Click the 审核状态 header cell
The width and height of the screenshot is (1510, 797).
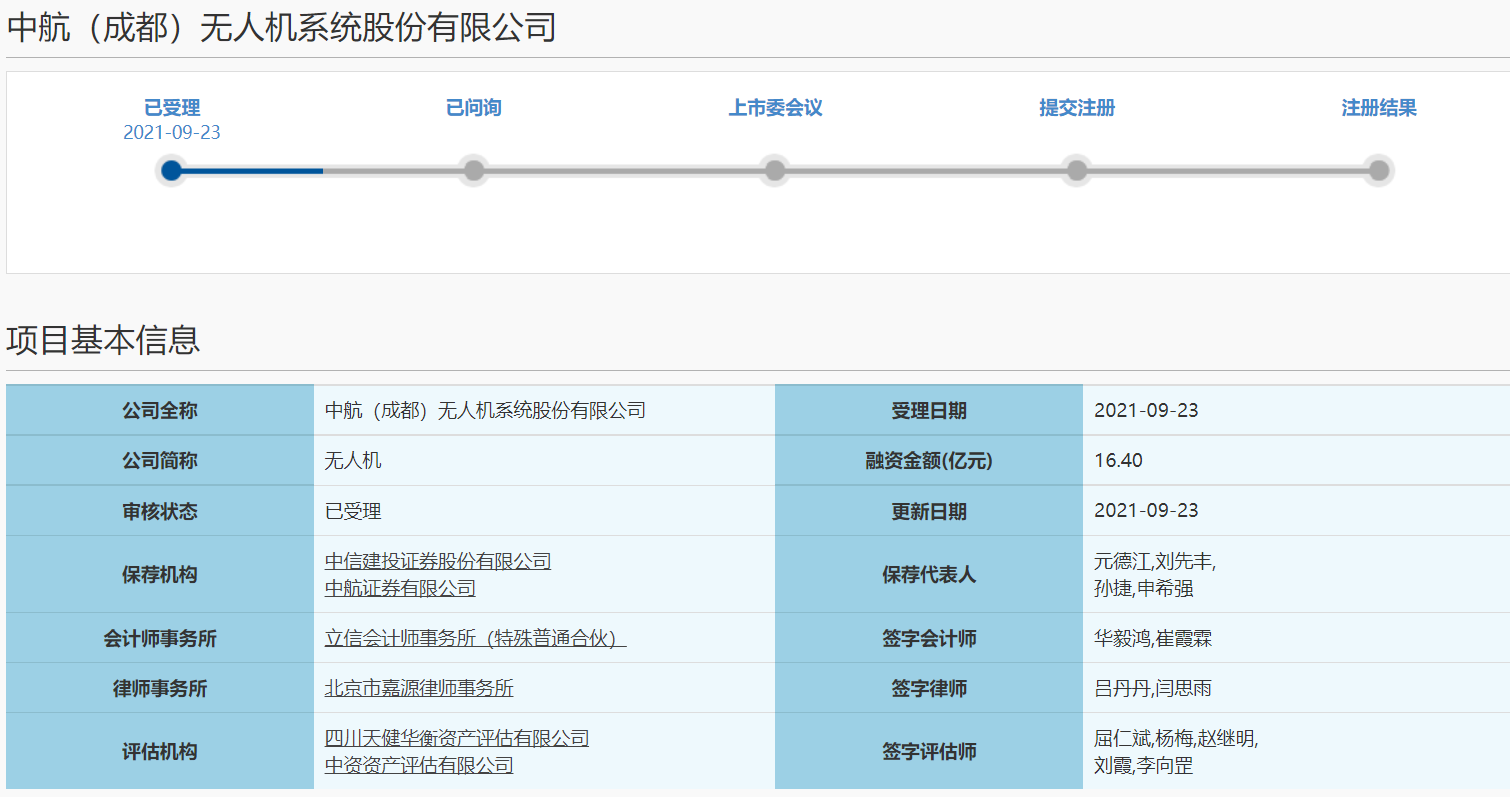[160, 510]
